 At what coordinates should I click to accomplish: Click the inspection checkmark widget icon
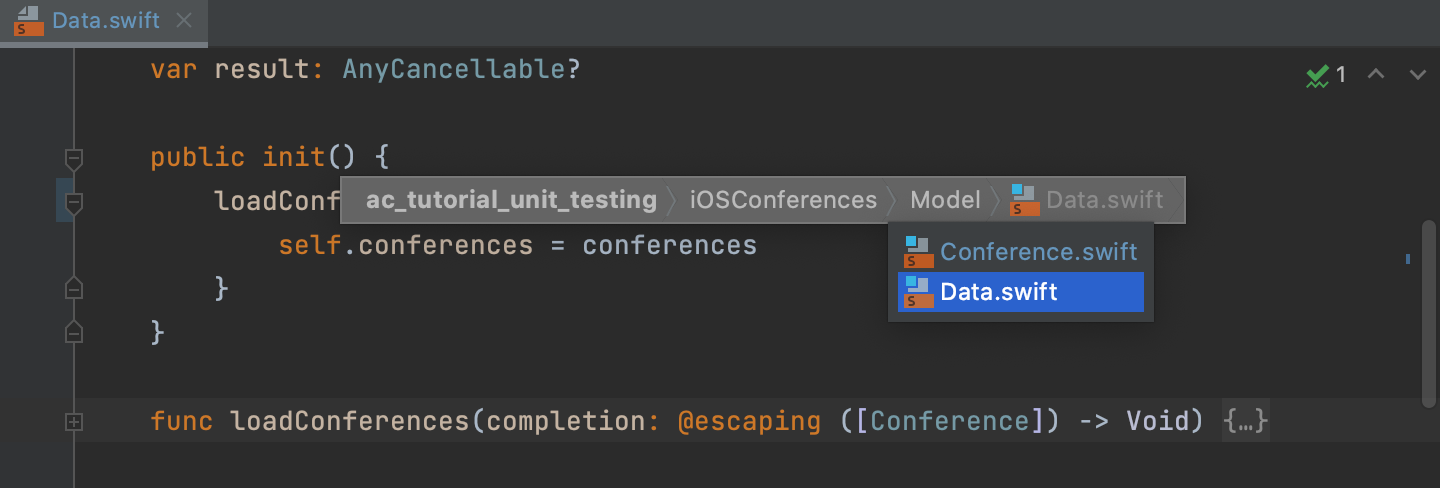1317,75
